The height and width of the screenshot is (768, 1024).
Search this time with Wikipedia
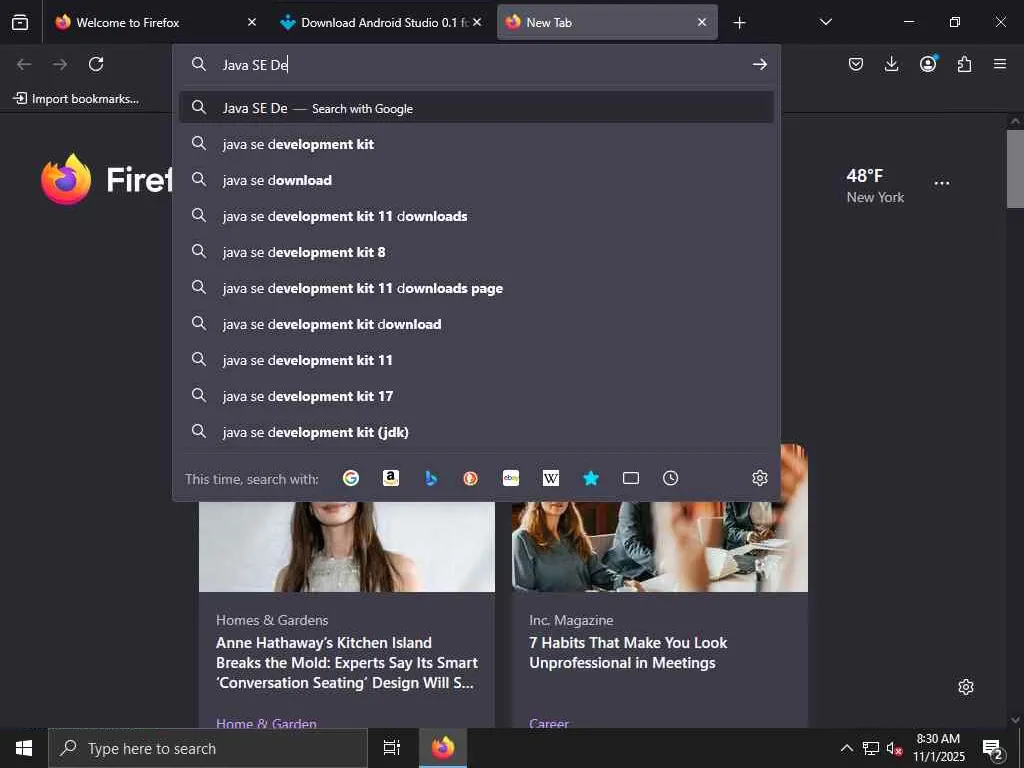(551, 478)
